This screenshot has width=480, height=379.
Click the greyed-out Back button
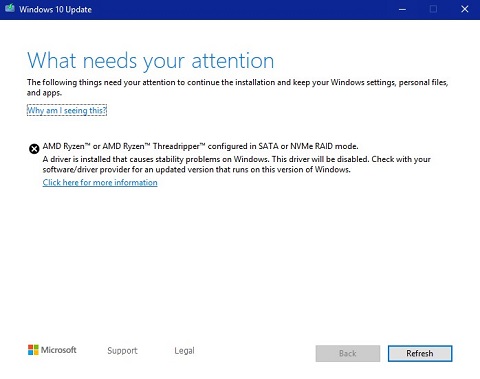click(348, 353)
